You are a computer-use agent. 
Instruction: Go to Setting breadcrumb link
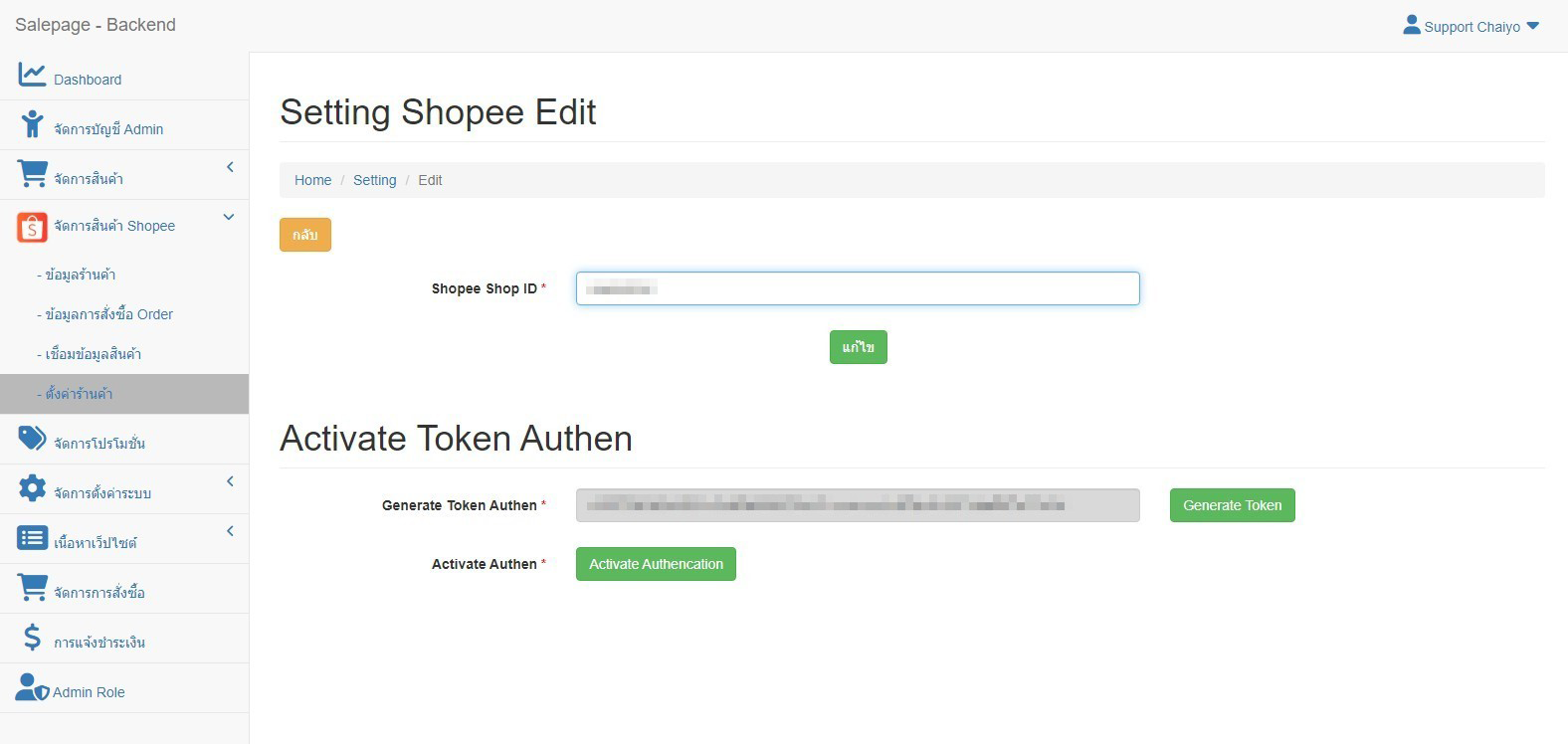point(374,180)
